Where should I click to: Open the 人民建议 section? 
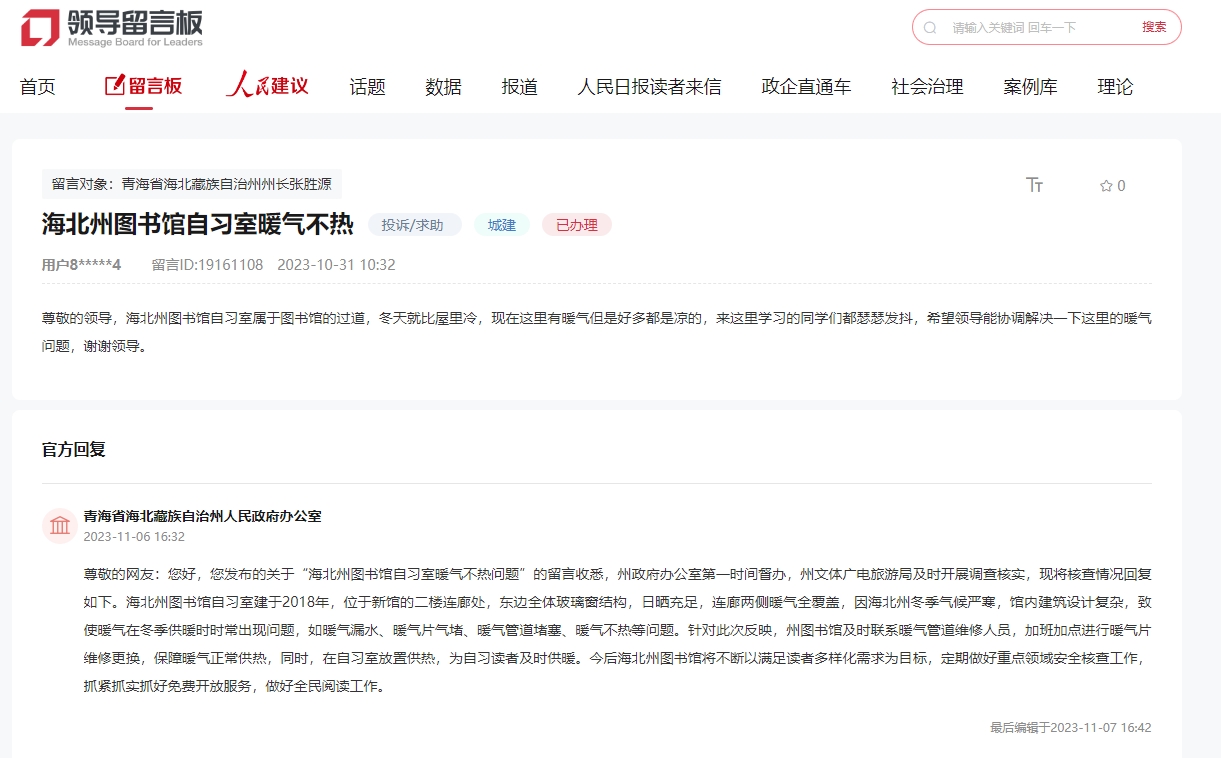pyautogui.click(x=267, y=86)
